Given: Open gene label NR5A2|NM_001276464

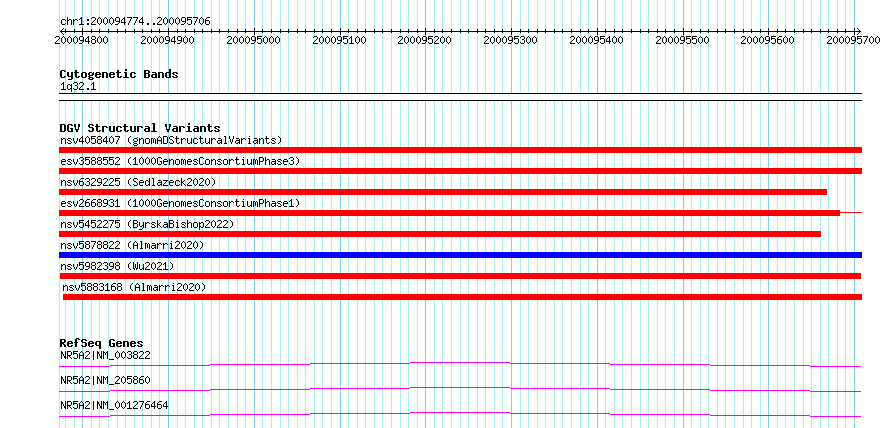Looking at the screenshot, I should [114, 405].
